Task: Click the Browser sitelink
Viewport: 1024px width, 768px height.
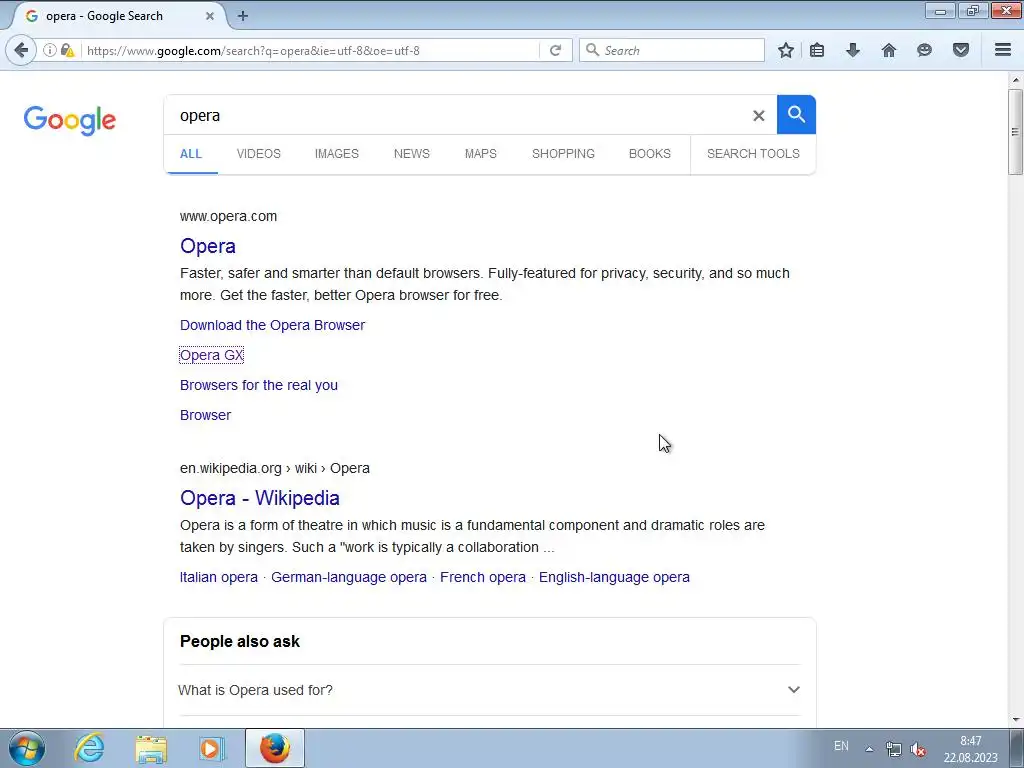Action: click(205, 415)
